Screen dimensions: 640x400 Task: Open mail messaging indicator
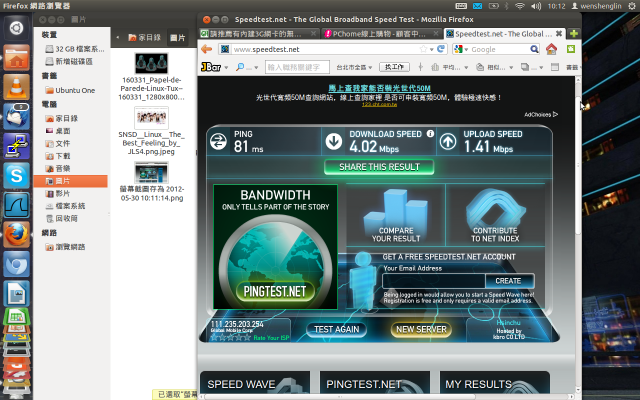pyautogui.click(x=477, y=6)
